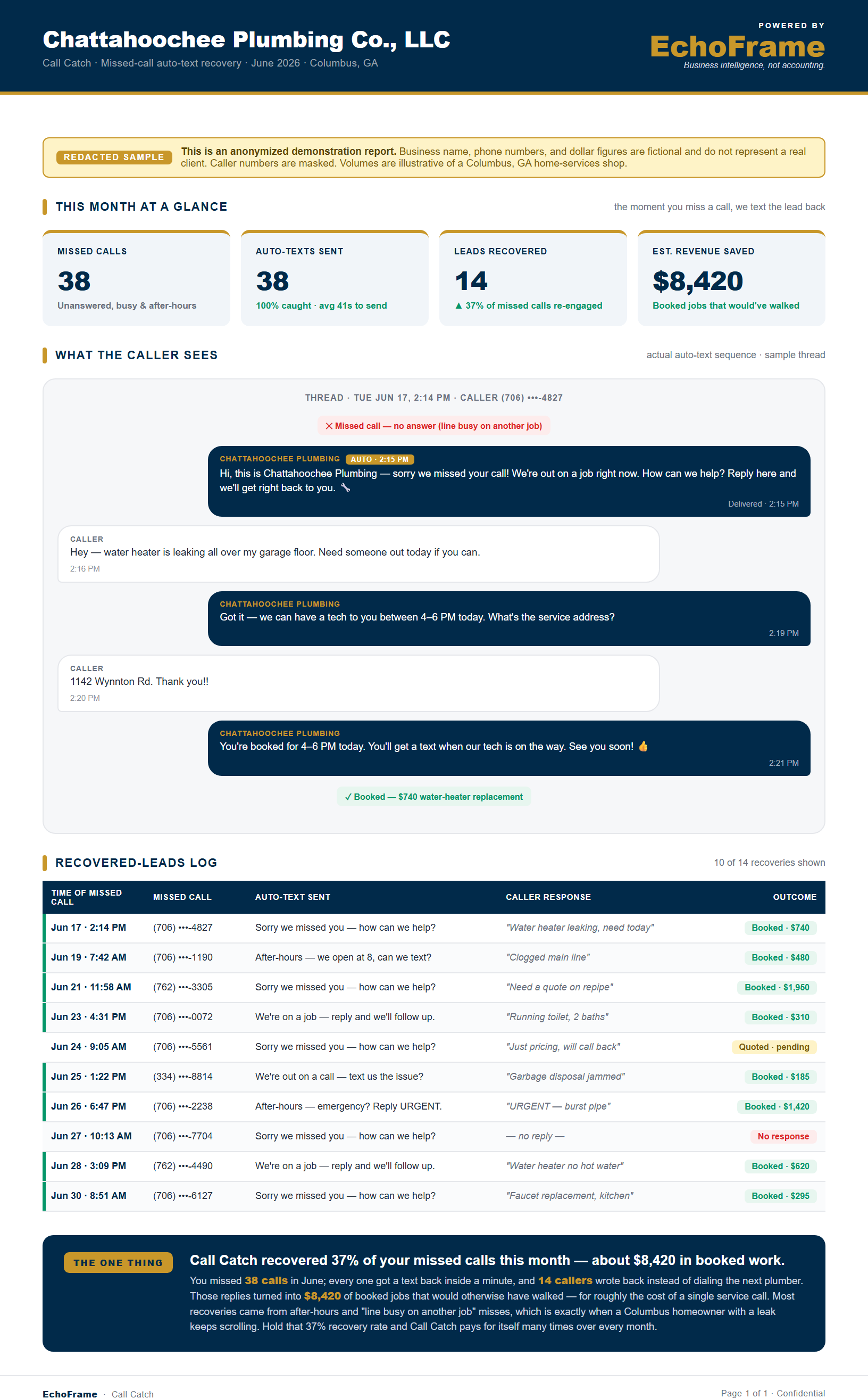Click phone number (706) •••-6127
Screen dimensions: 868x1398
click(x=182, y=1196)
